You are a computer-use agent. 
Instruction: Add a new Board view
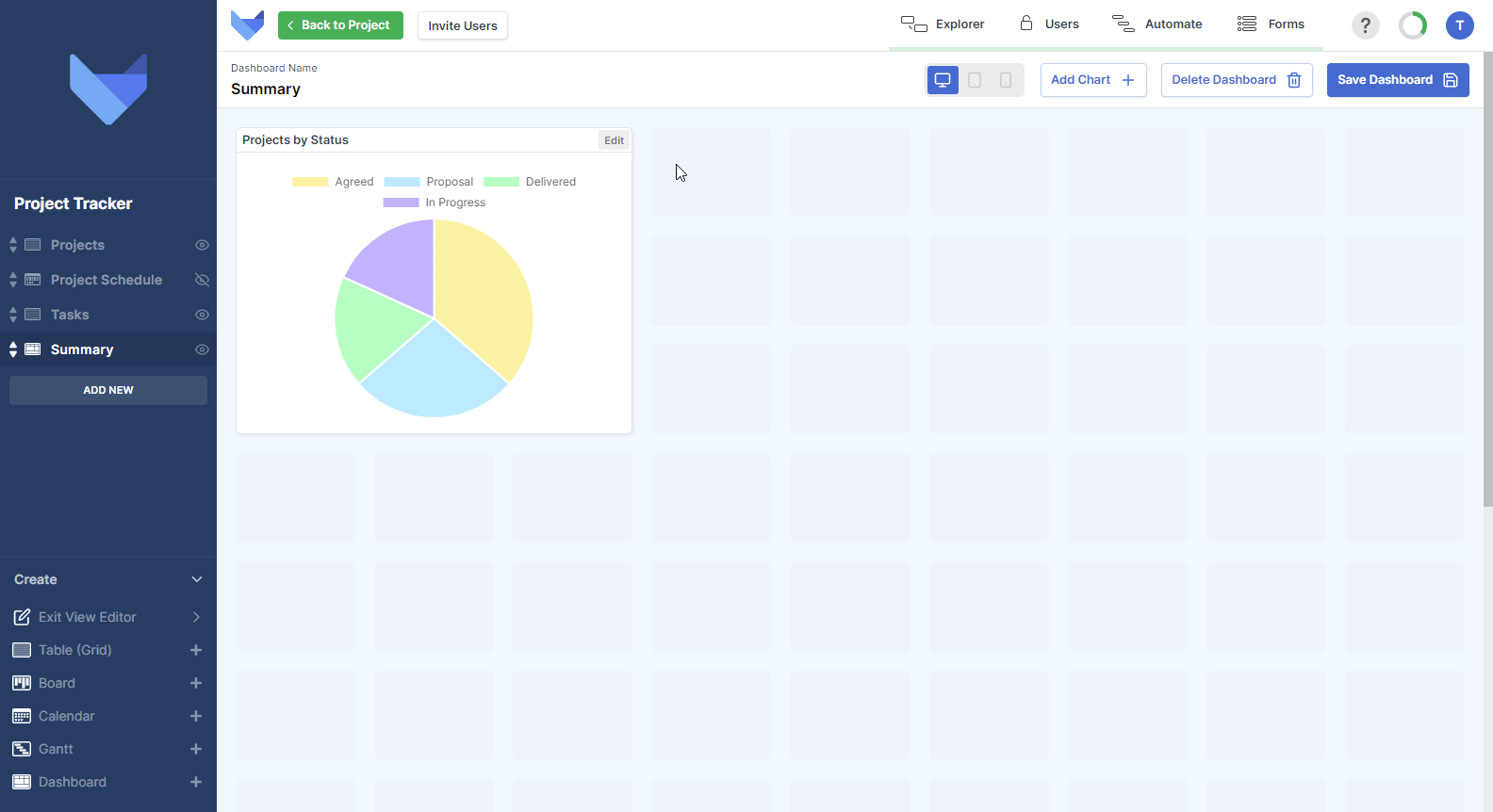click(196, 683)
